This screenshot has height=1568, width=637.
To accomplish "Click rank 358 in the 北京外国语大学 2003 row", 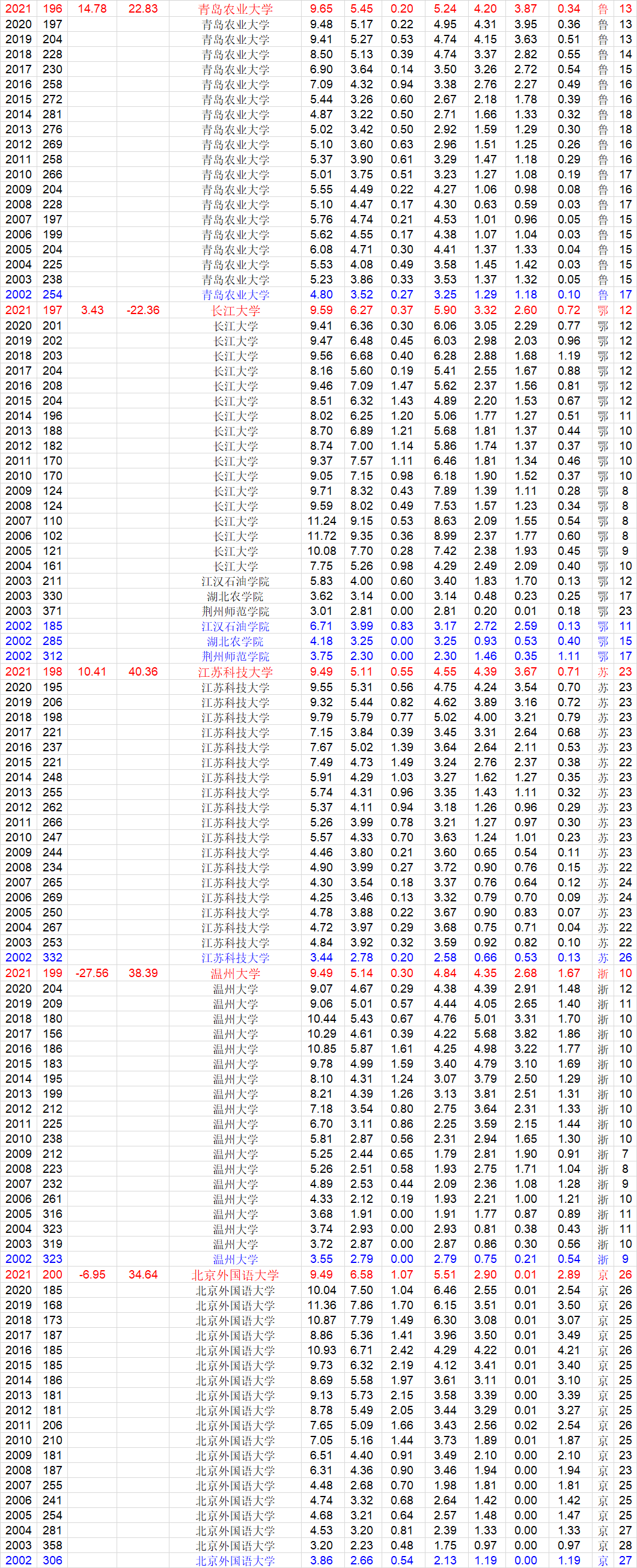I will pos(52,1545).
